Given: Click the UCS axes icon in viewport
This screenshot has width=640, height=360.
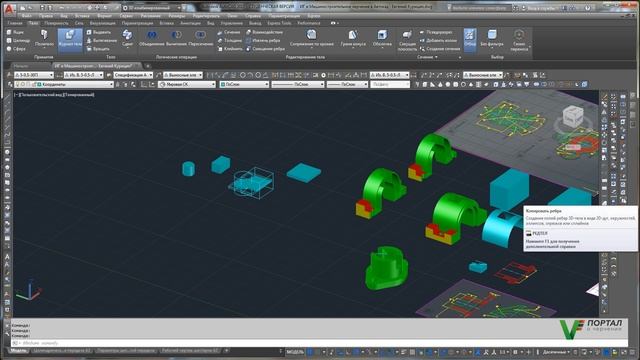Looking at the screenshot, I should 29,291.
